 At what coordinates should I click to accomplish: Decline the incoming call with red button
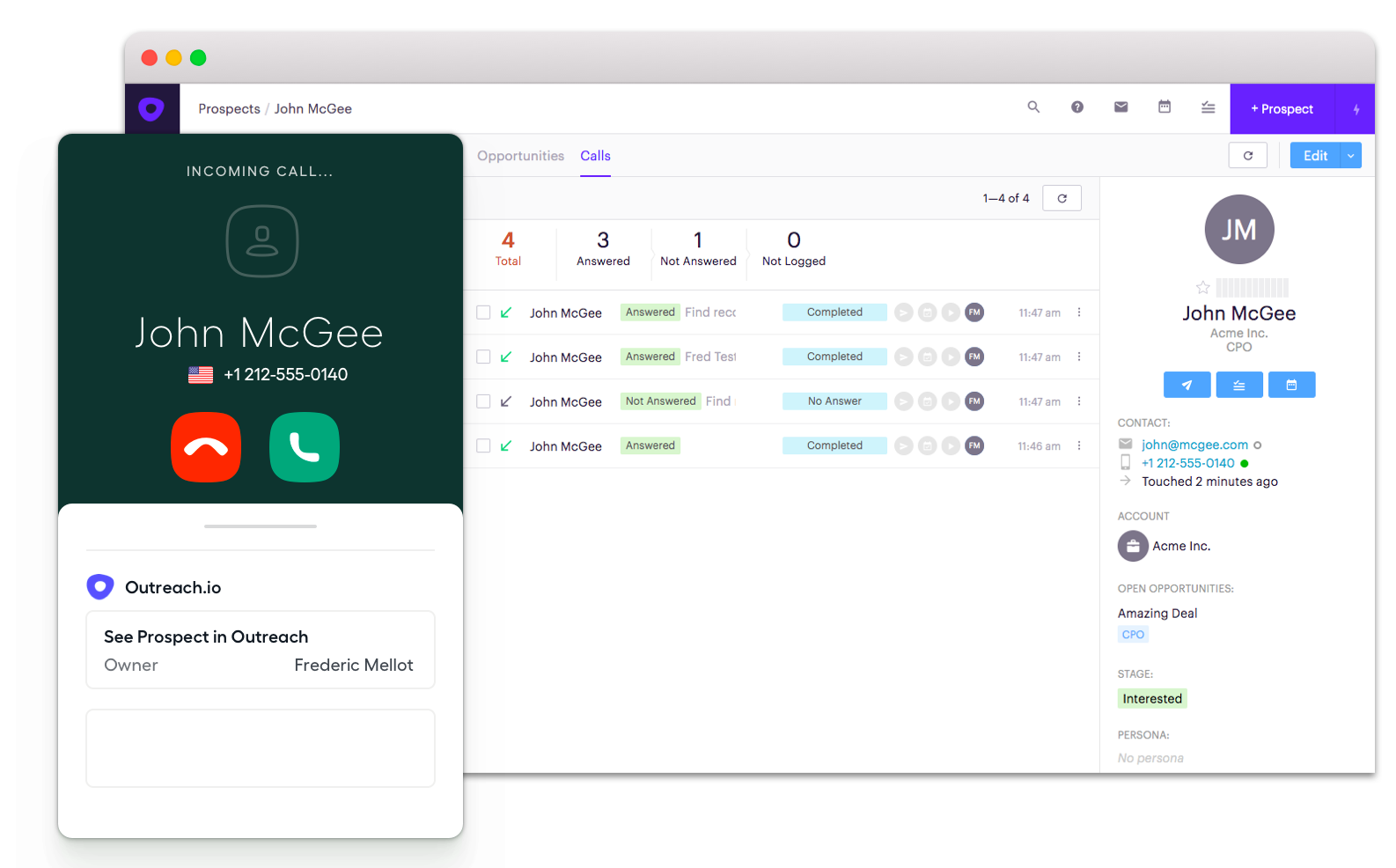206,447
